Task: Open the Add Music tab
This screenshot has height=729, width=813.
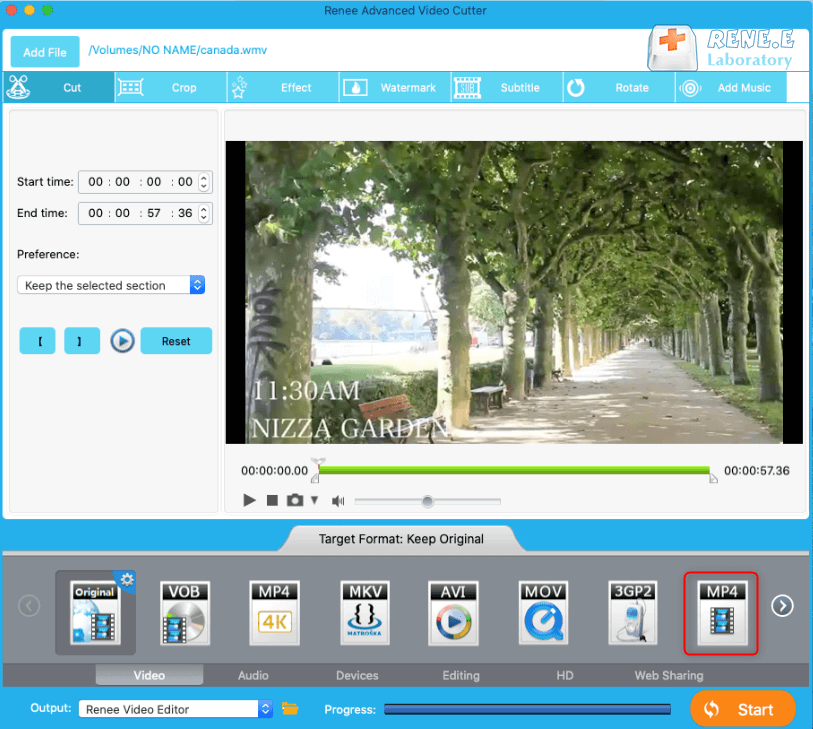Action: click(x=731, y=87)
